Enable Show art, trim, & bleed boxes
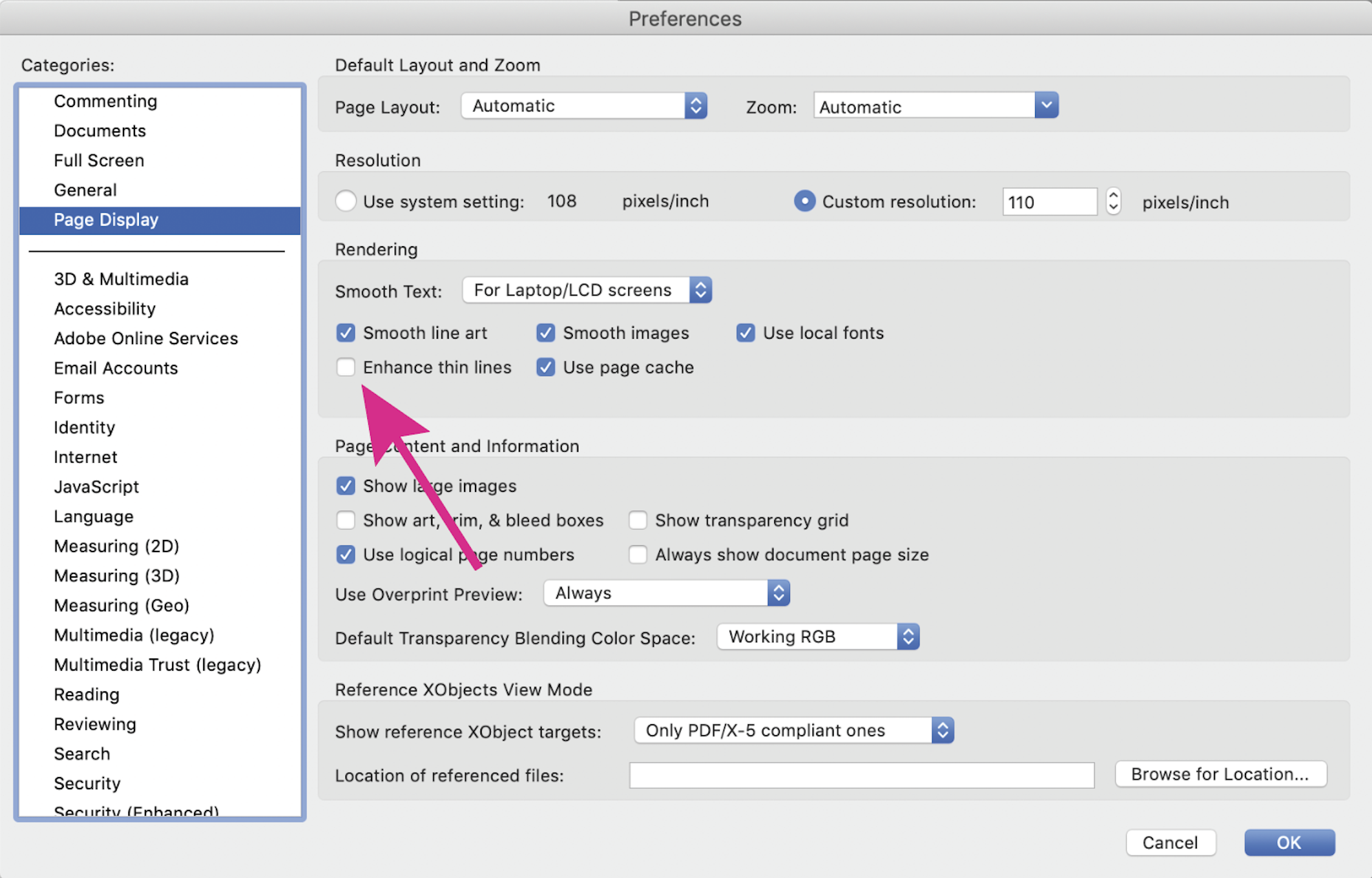1372x878 pixels. coord(346,519)
